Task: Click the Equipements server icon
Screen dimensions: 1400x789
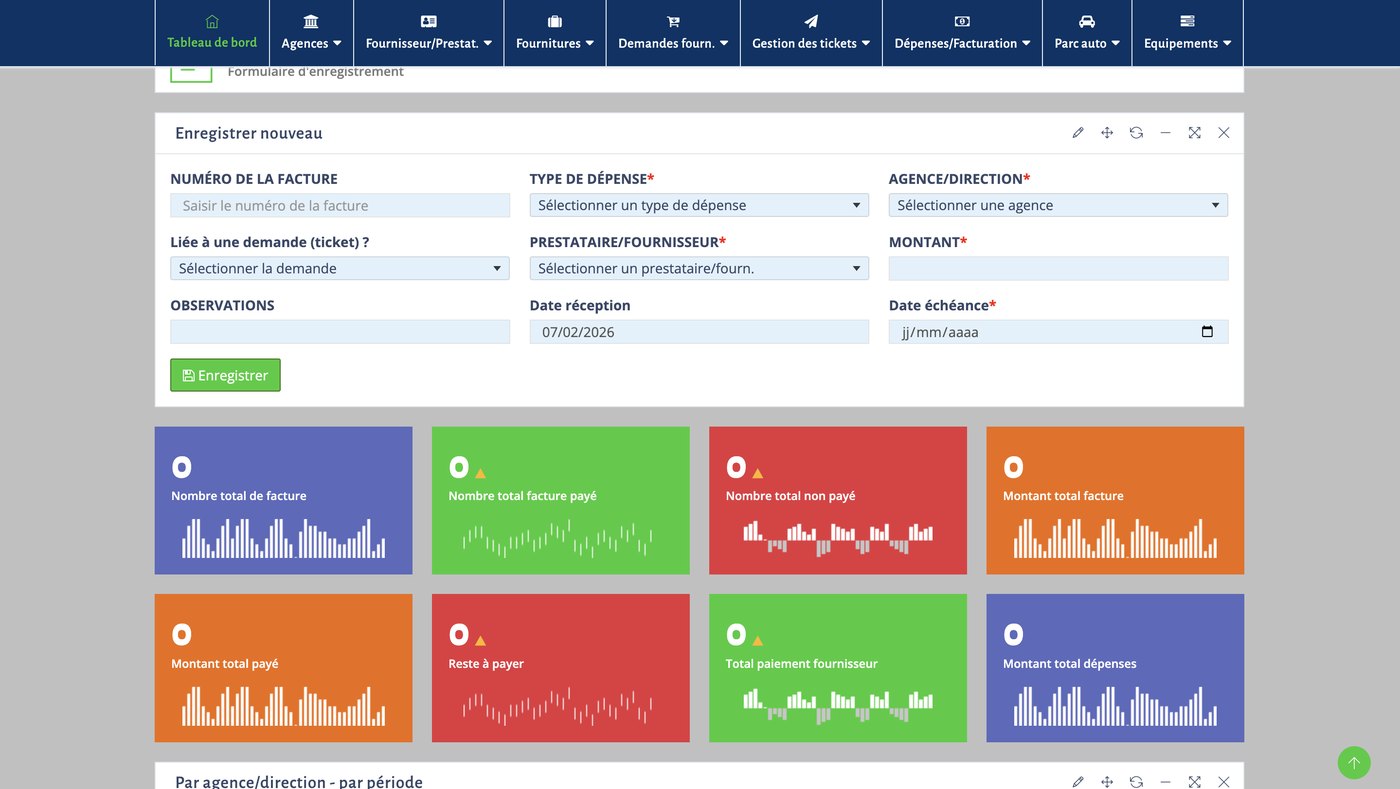Action: point(1187,21)
